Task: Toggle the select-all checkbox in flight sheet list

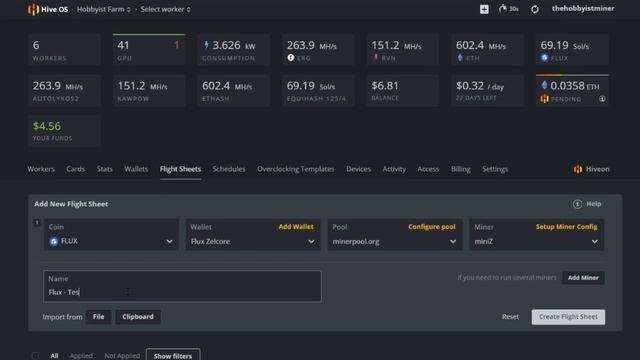Action: (x=36, y=356)
